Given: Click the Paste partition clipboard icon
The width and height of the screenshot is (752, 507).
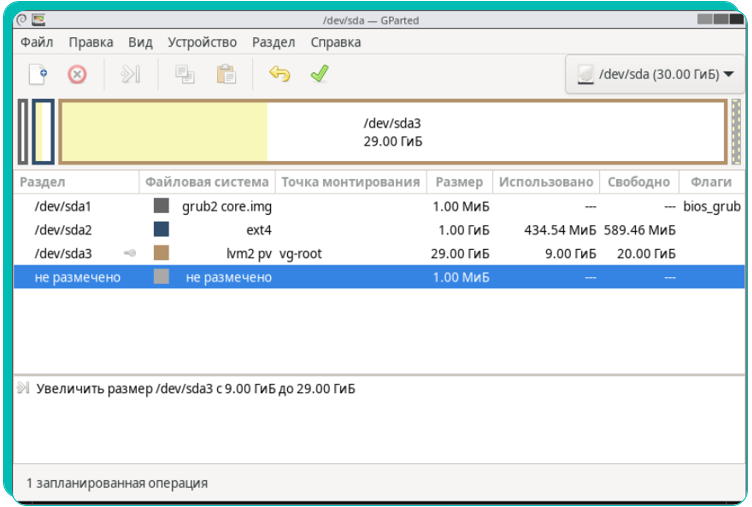Looking at the screenshot, I should click(226, 74).
